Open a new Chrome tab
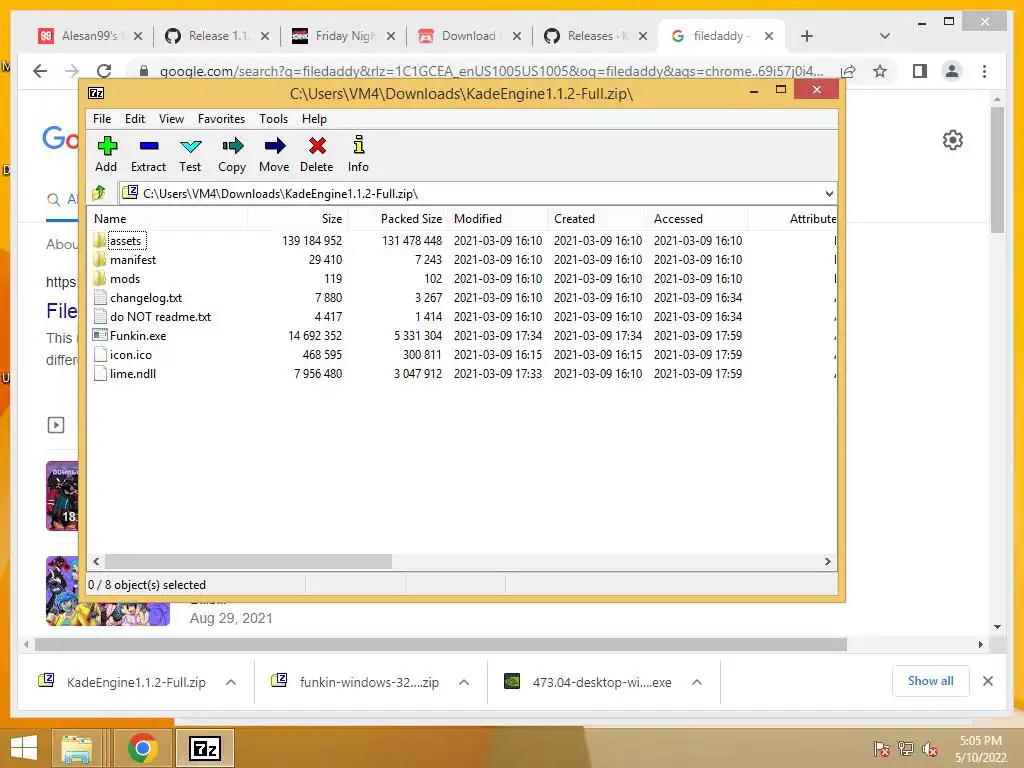The image size is (1024, 768). 807,36
